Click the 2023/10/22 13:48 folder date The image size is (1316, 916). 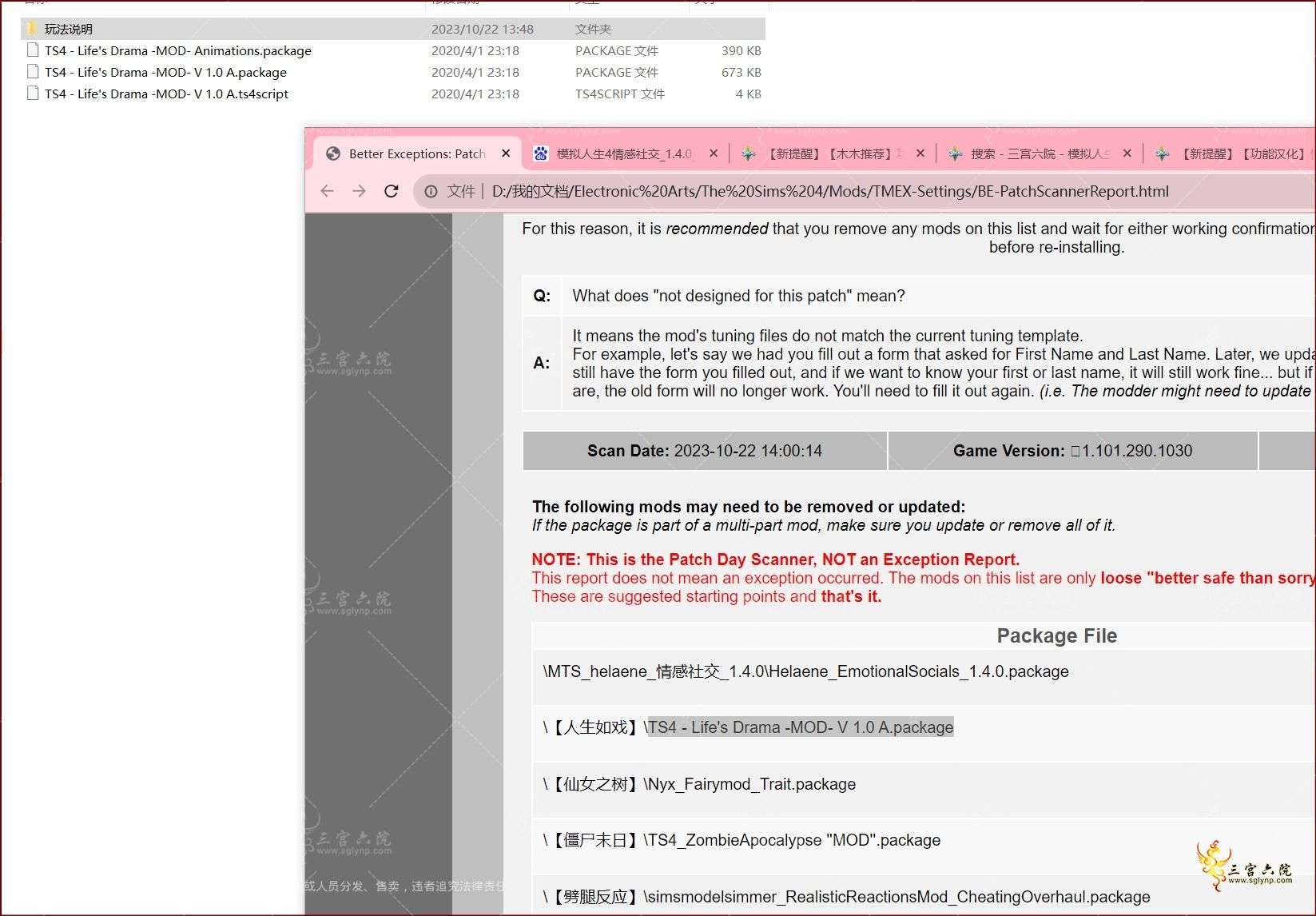click(x=483, y=29)
